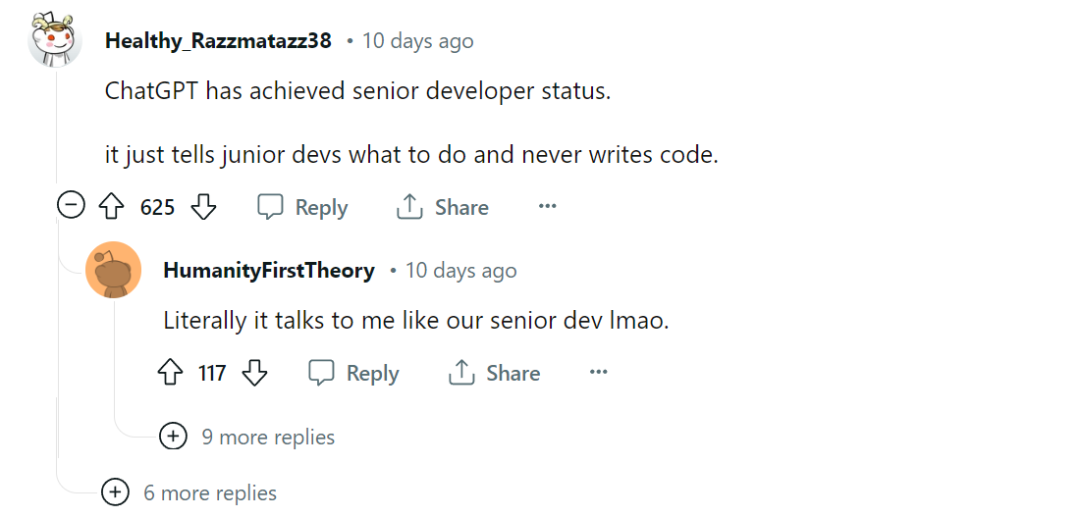Downvote the comment with 625 votes

[204, 208]
